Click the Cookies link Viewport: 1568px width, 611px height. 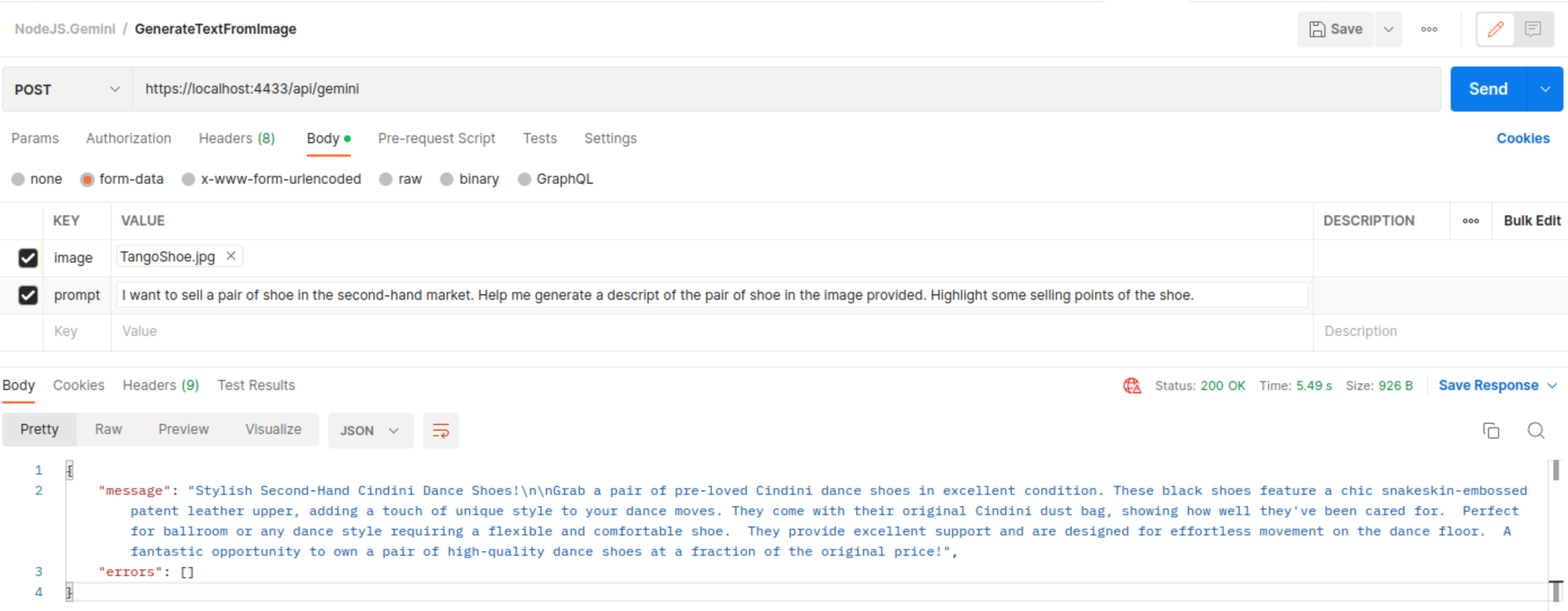tap(1522, 138)
